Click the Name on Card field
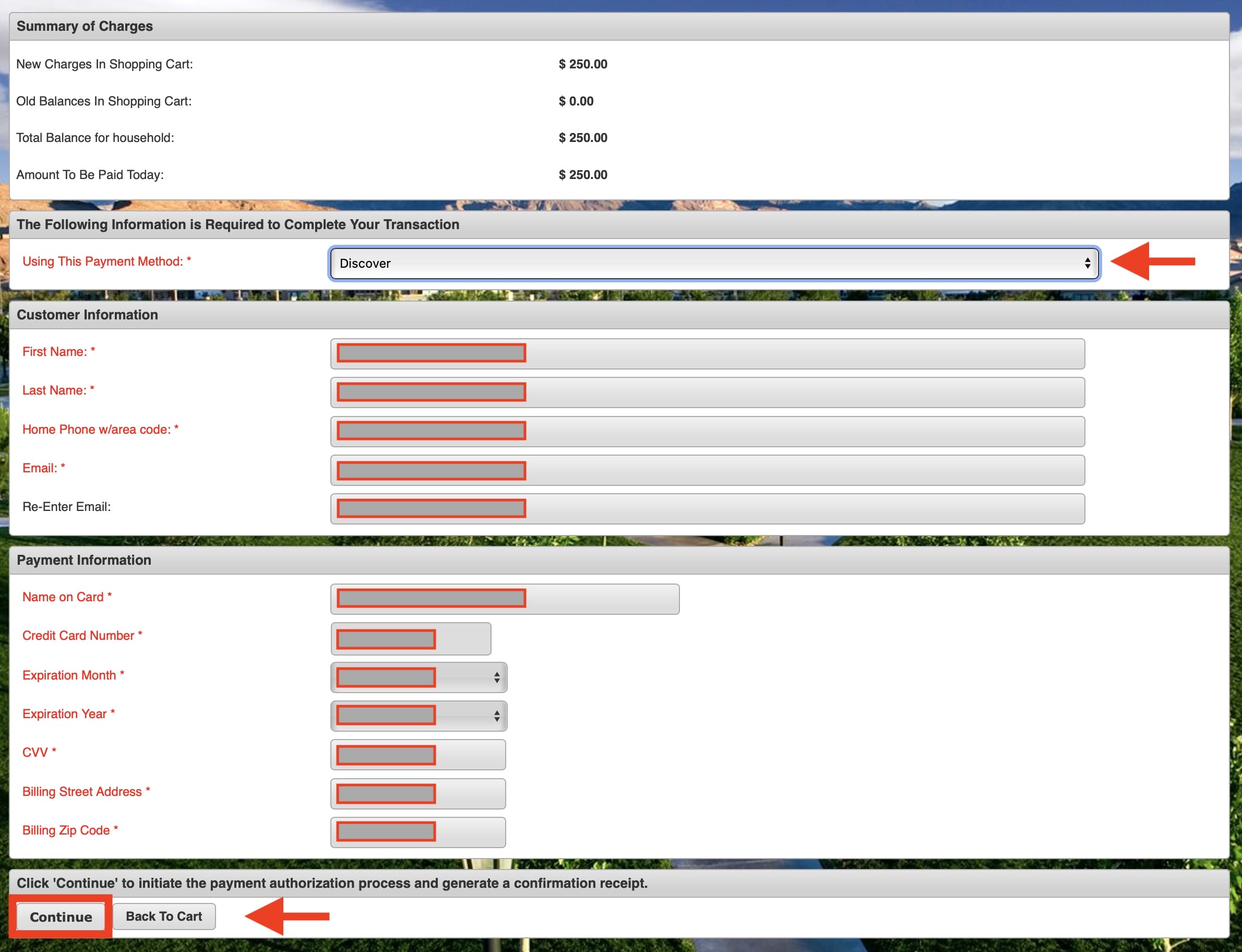This screenshot has width=1242, height=952. pos(504,599)
